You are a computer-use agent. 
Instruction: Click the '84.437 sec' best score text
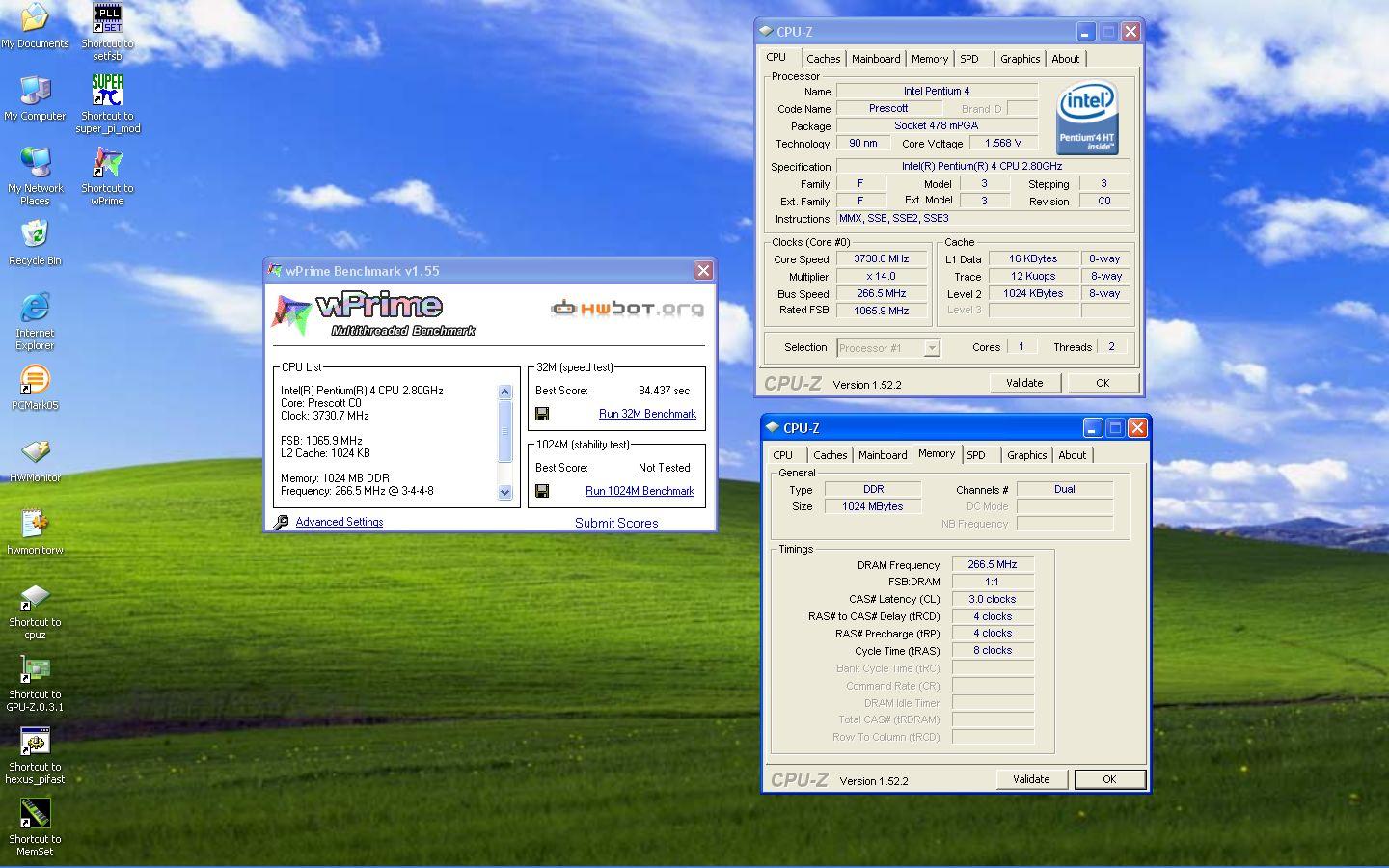(x=665, y=391)
